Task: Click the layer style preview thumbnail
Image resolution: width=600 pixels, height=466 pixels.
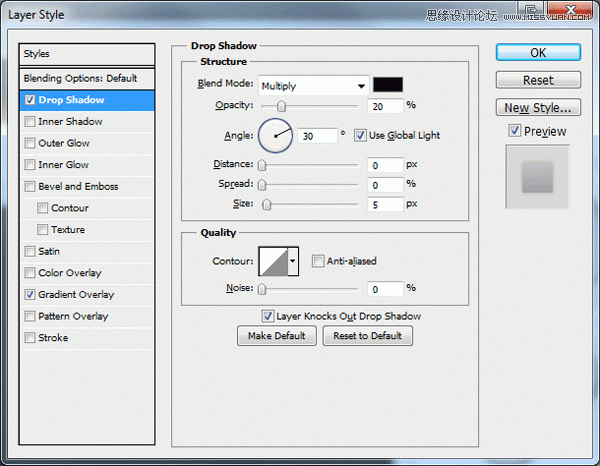Action: click(x=537, y=177)
